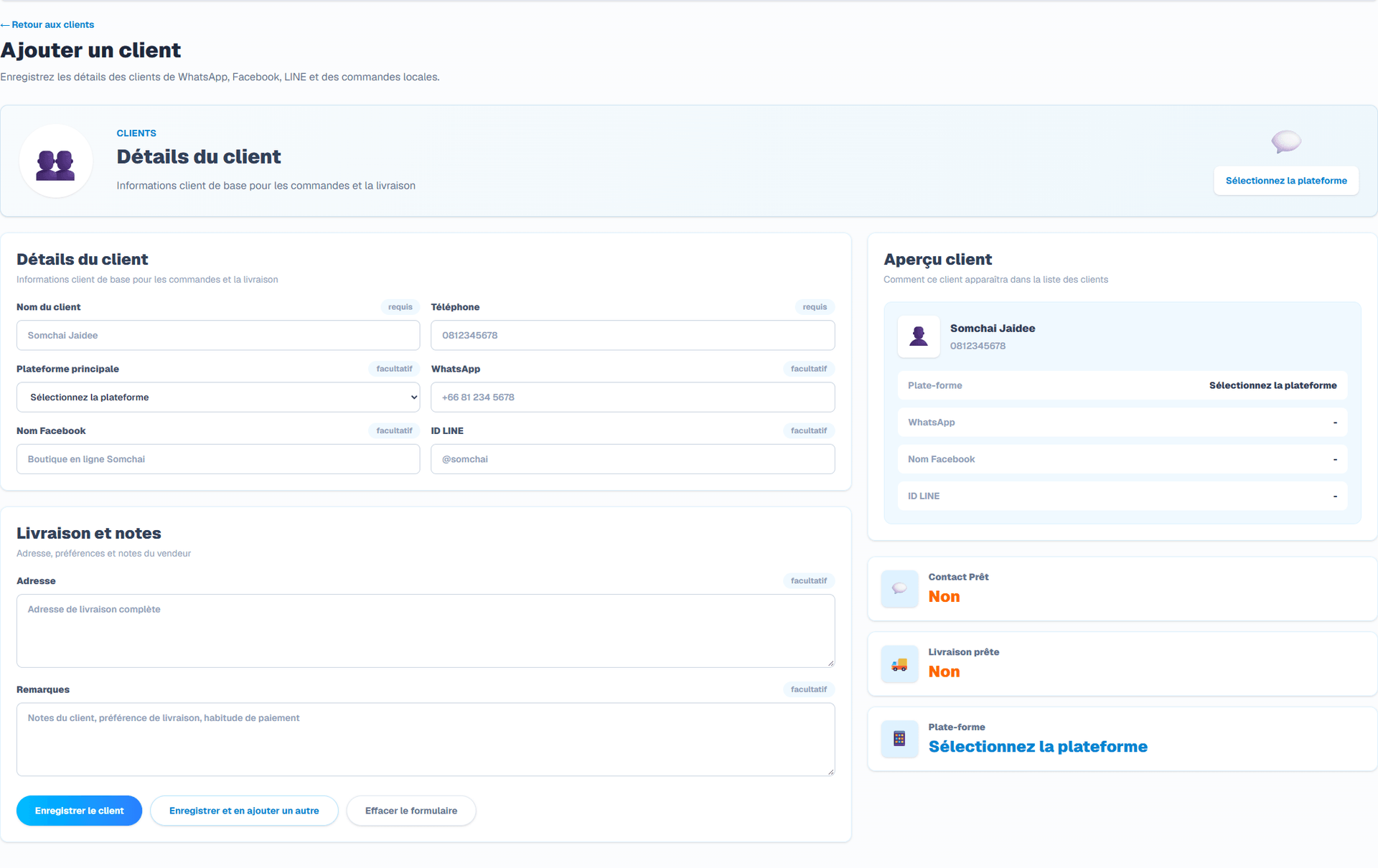The width and height of the screenshot is (1378, 868).
Task: Click the Livraison prête 'Non' status
Action: (944, 671)
